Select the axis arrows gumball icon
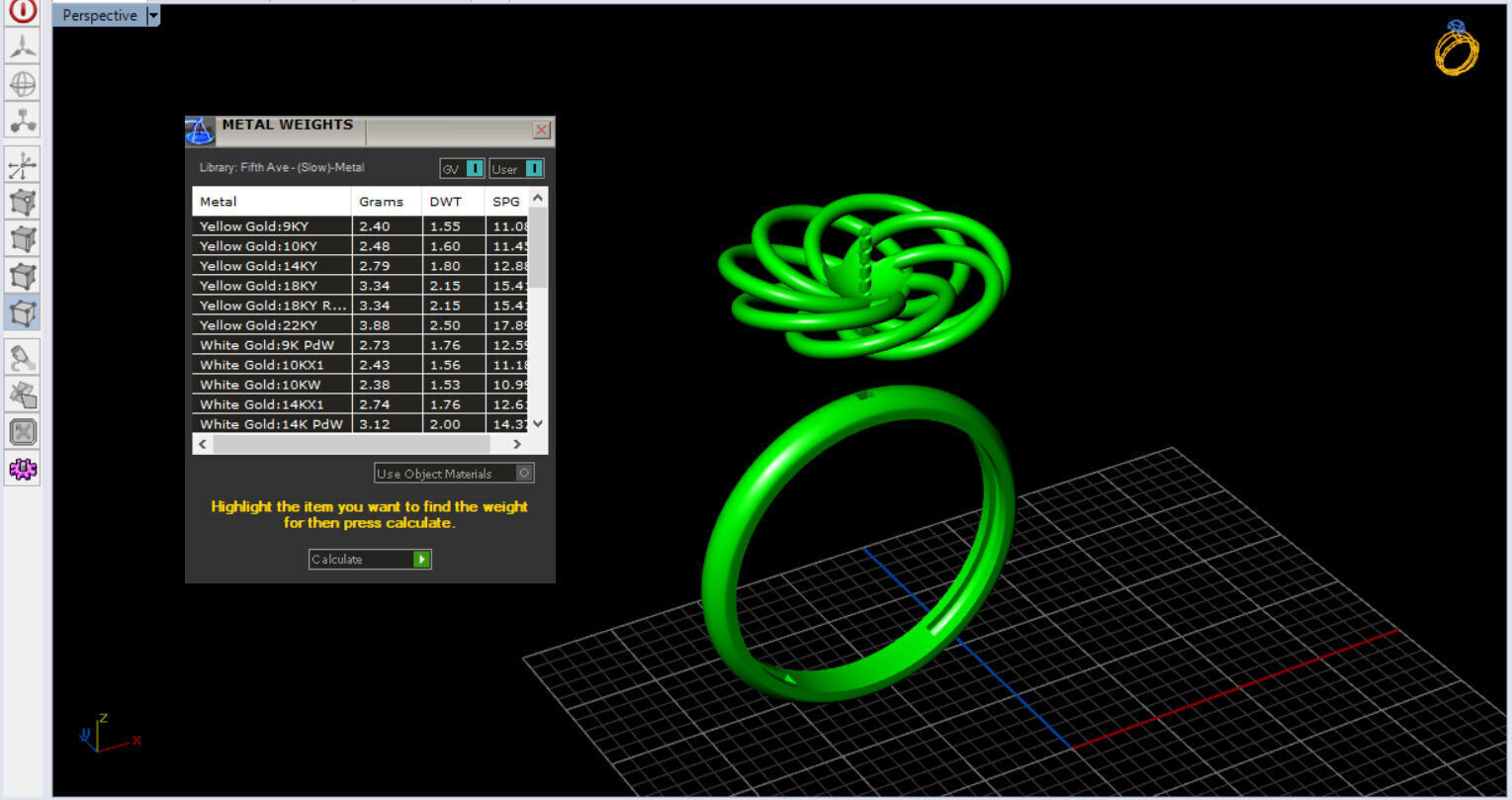This screenshot has height=800, width=1512. 23,166
